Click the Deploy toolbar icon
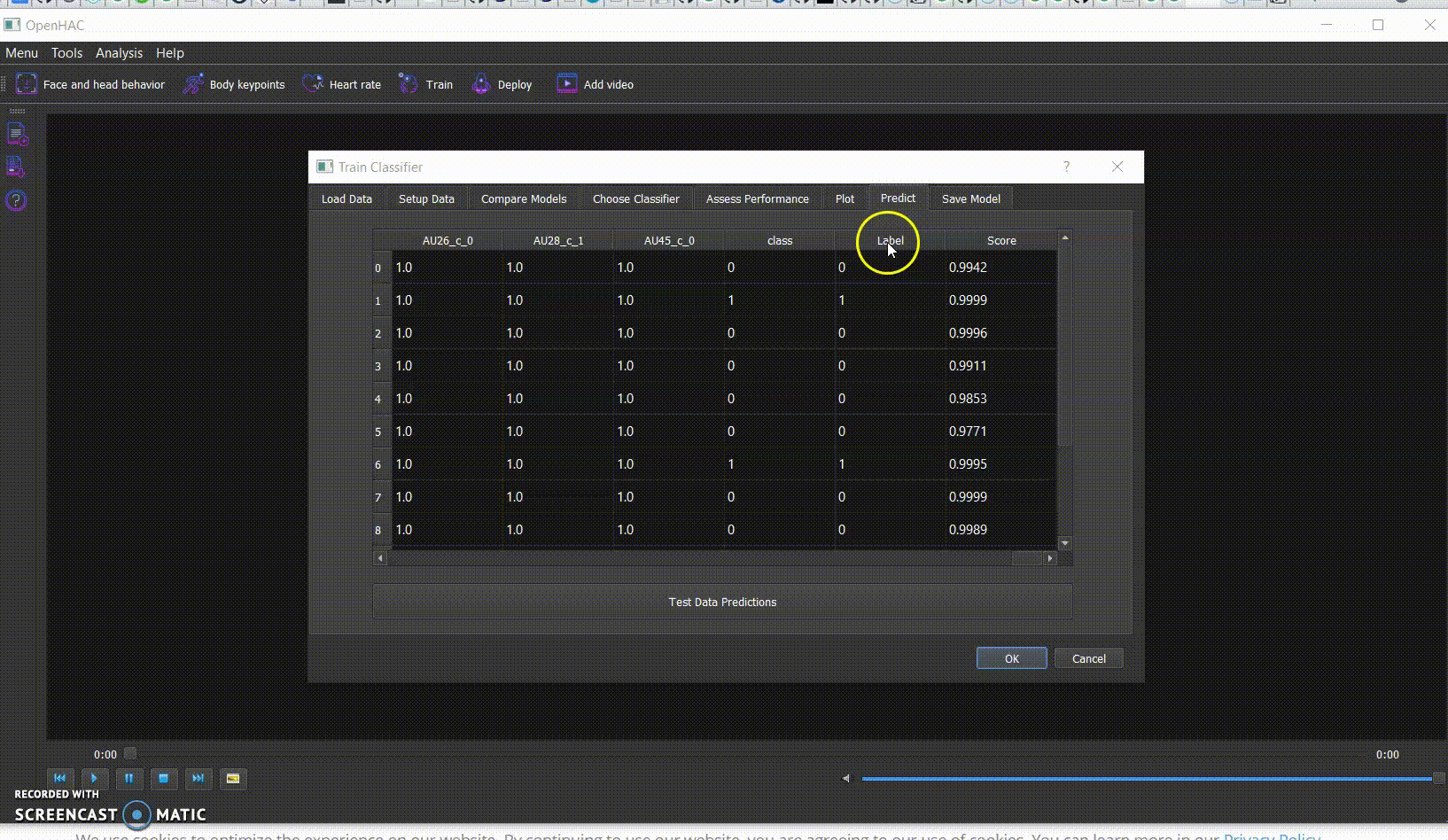Viewport: 1448px width, 840px height. (480, 84)
